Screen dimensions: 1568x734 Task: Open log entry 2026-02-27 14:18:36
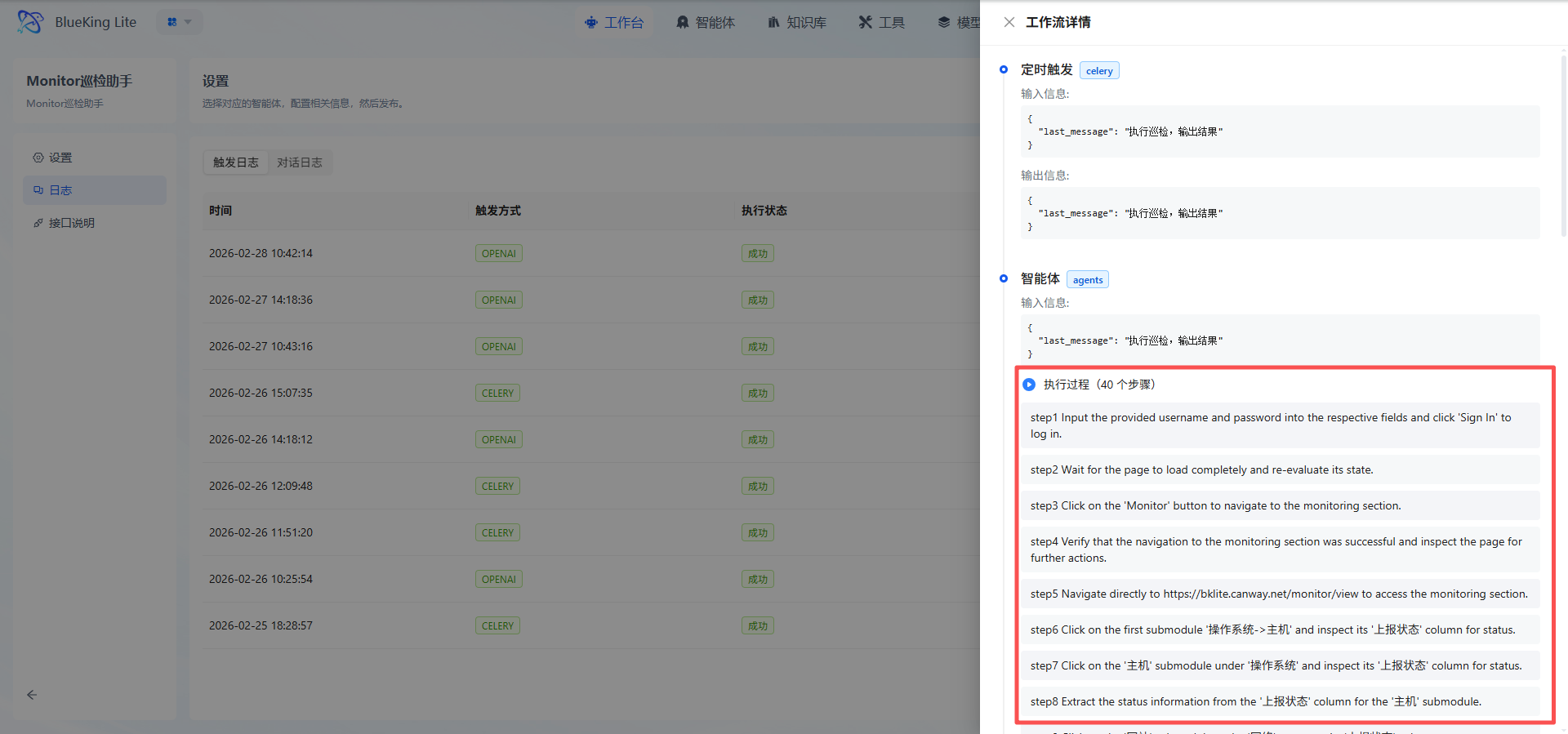pyautogui.click(x=261, y=300)
